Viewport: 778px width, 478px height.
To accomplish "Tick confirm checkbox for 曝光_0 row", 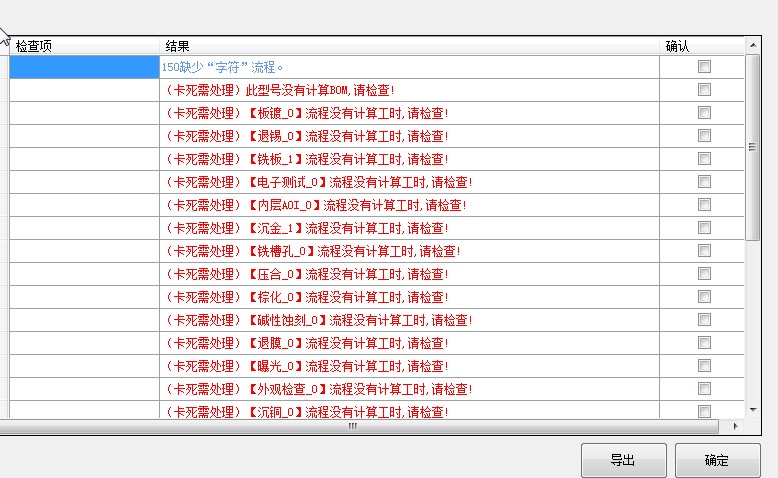I will click(x=704, y=365).
